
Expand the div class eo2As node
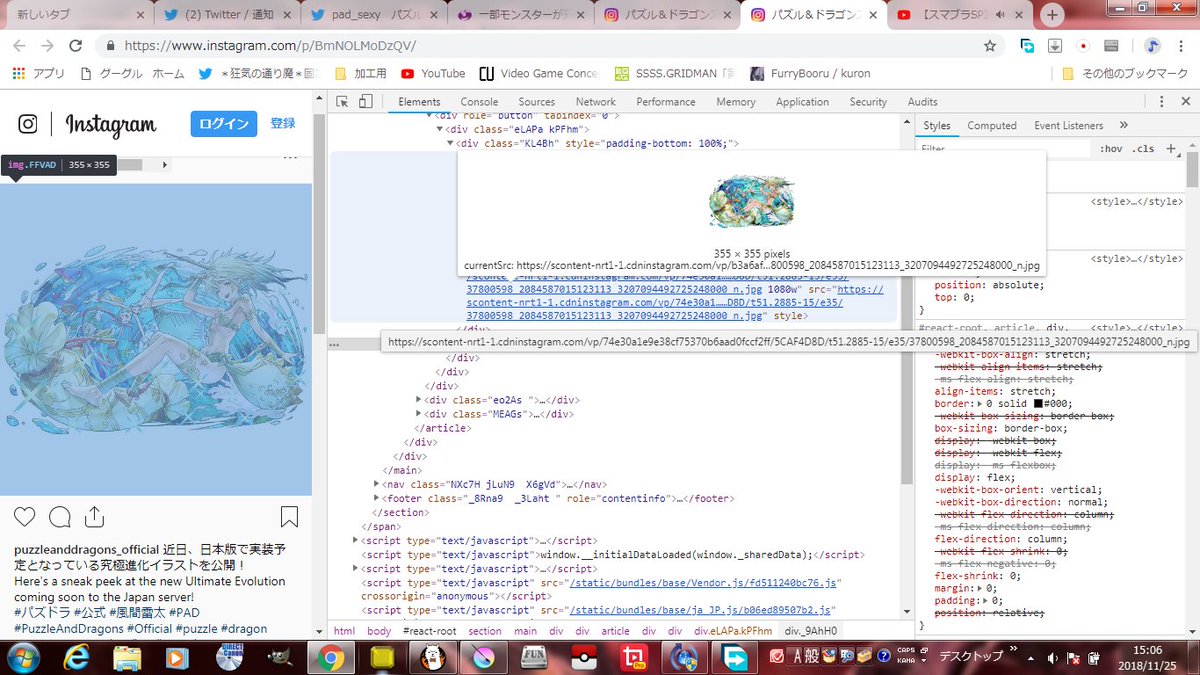[x=419, y=400]
